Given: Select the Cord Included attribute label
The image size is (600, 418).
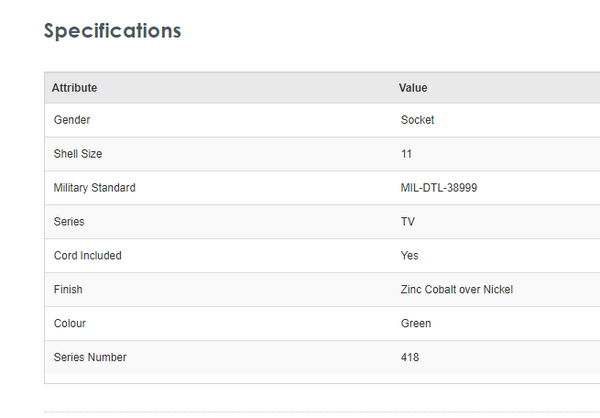Looking at the screenshot, I should (88, 256).
